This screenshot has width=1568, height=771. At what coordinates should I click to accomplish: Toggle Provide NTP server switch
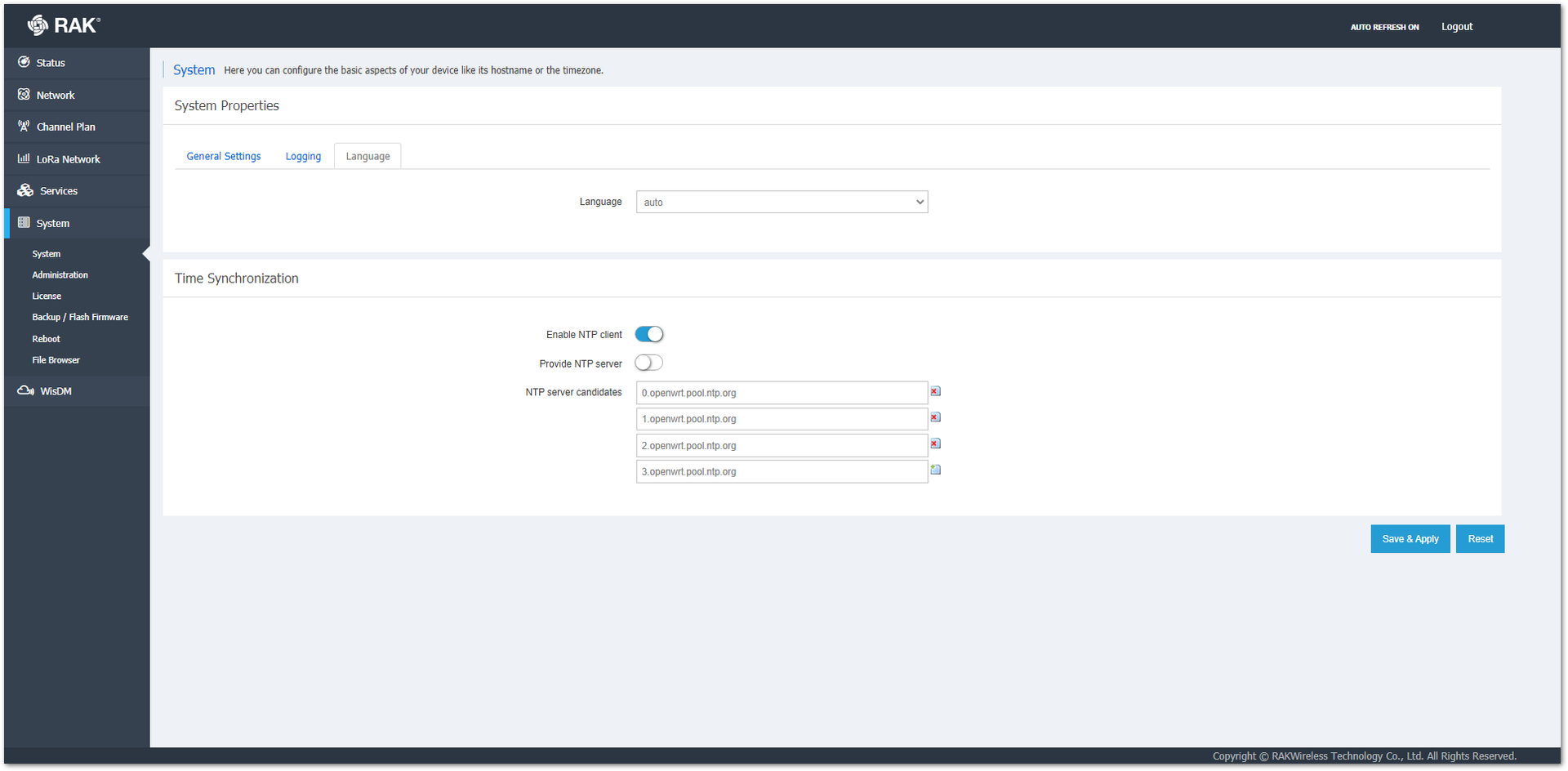tap(649, 363)
